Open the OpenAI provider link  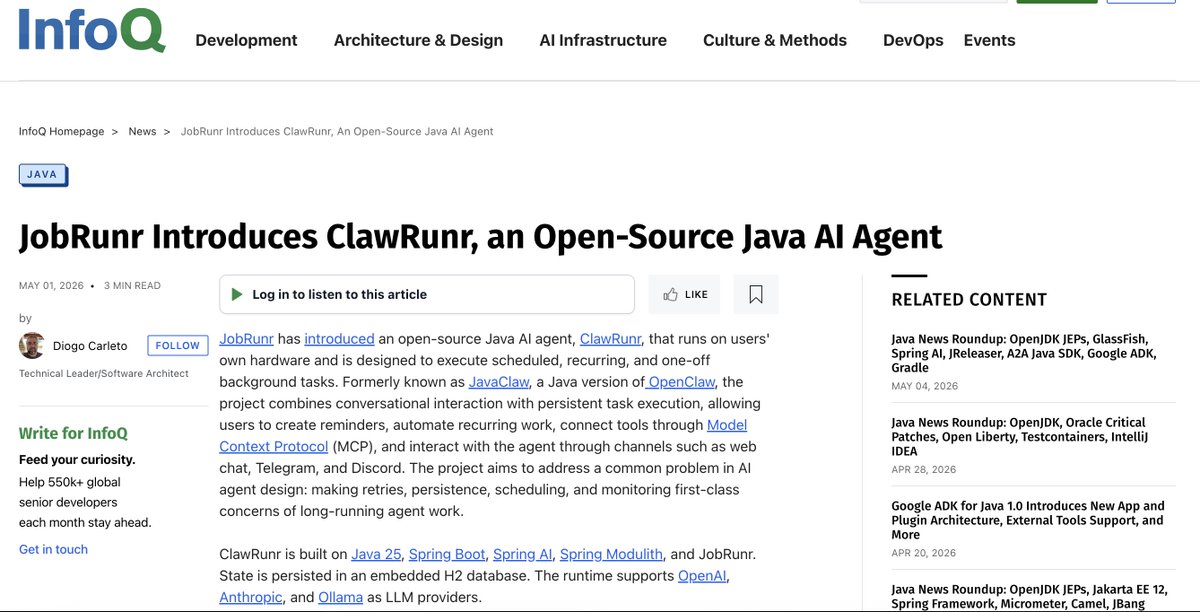[x=702, y=576]
